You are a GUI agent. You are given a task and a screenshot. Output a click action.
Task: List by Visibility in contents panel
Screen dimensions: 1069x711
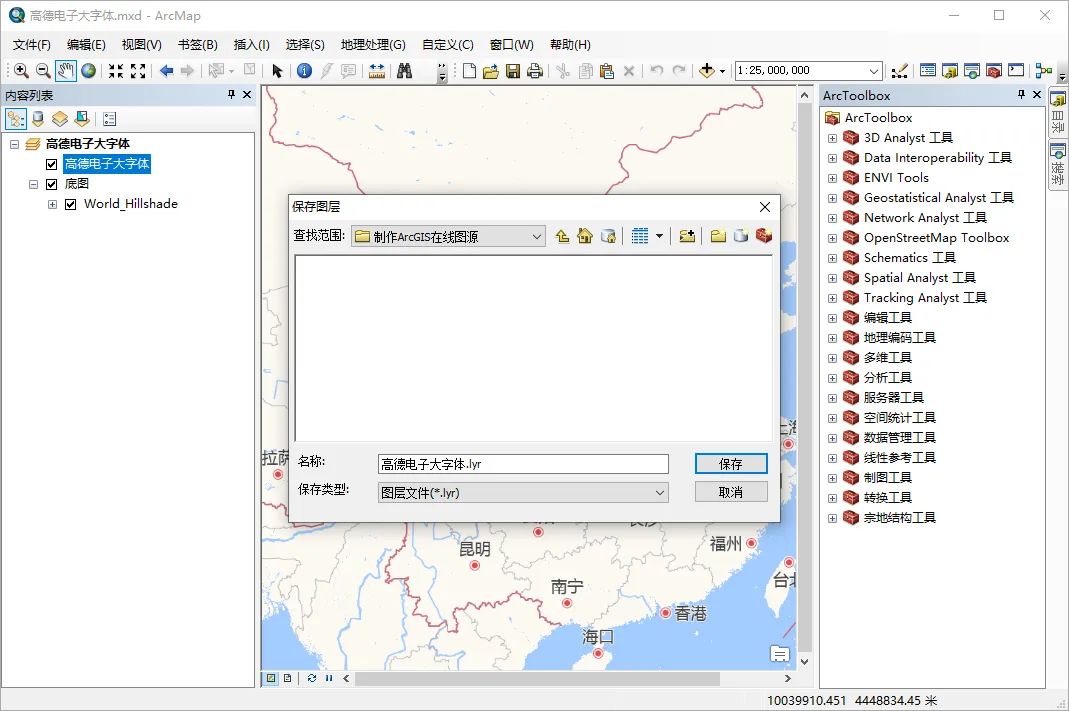pyautogui.click(x=60, y=119)
